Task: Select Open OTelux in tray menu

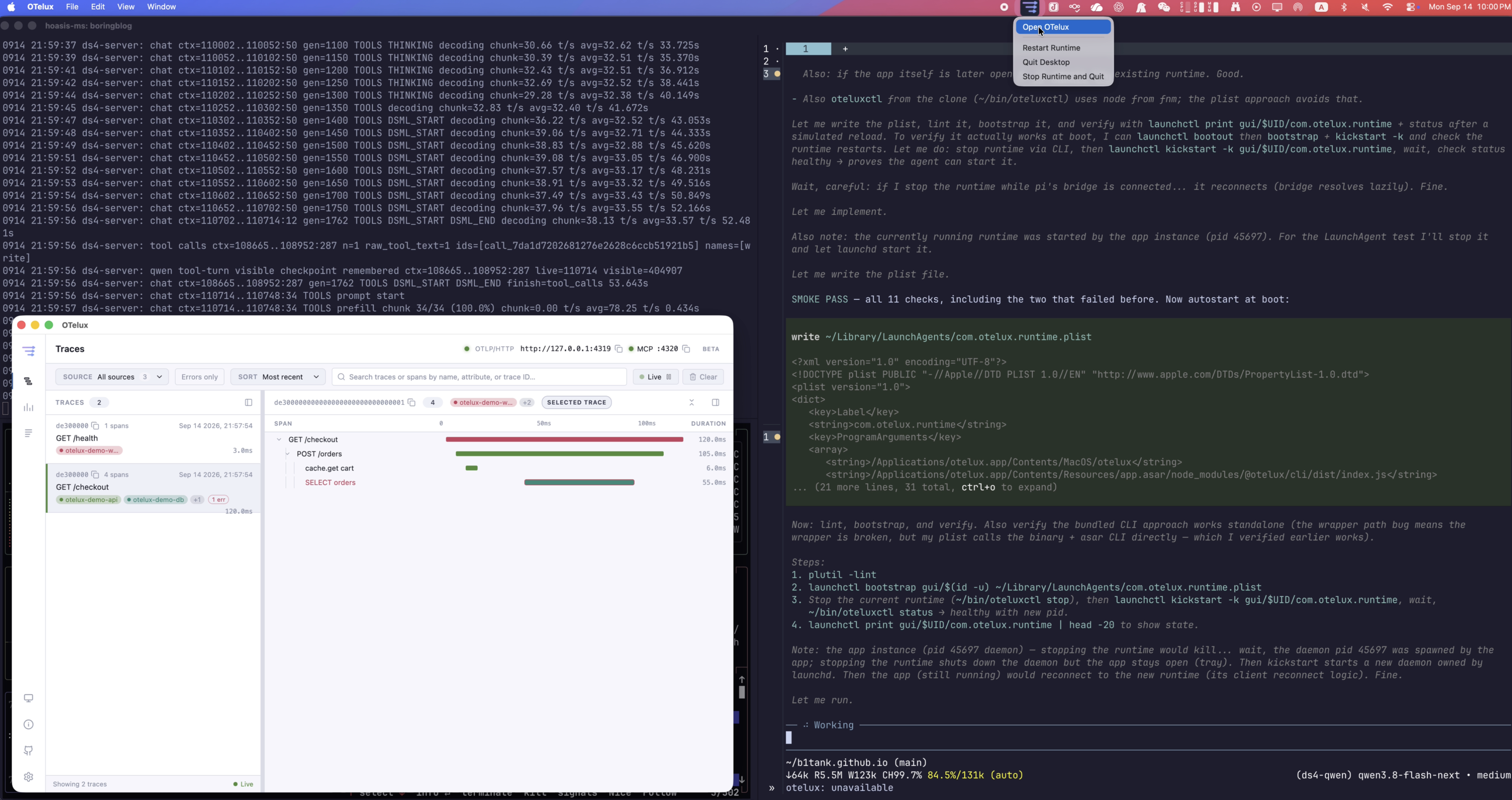Action: (x=1063, y=27)
